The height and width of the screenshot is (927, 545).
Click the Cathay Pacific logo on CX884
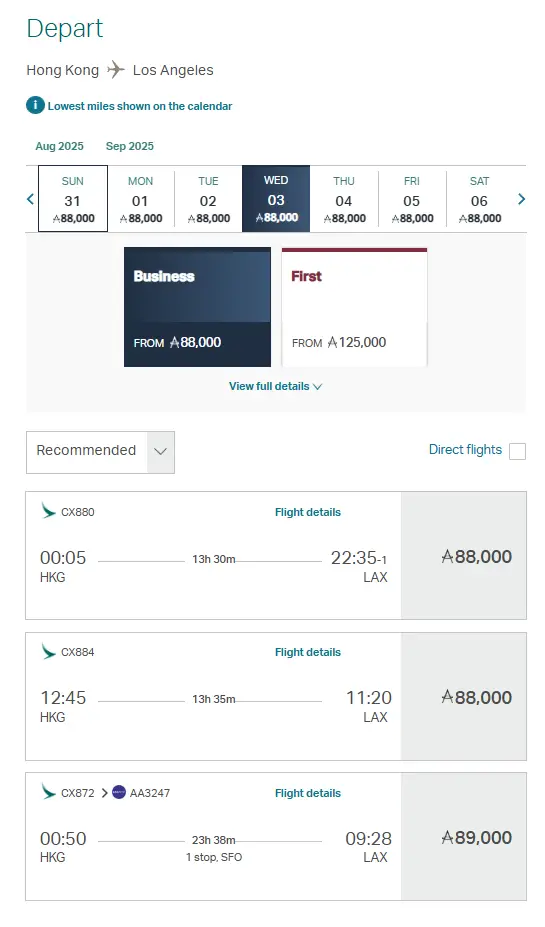pos(48,652)
